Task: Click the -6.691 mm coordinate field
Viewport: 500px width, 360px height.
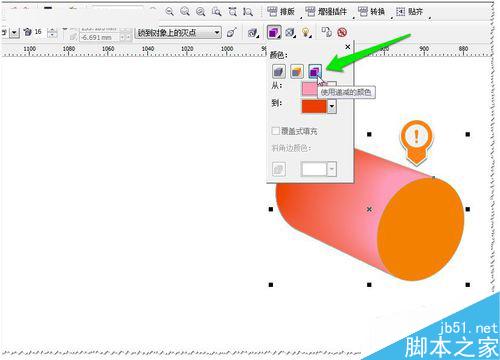Action: tap(99, 37)
